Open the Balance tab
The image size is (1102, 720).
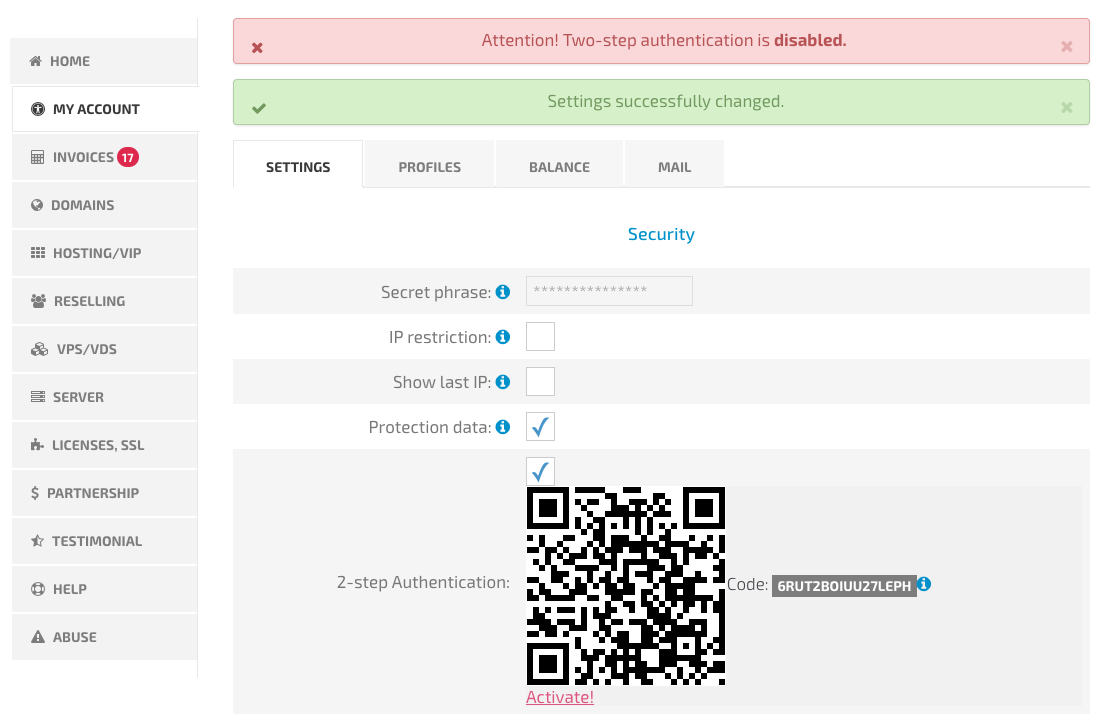click(559, 167)
